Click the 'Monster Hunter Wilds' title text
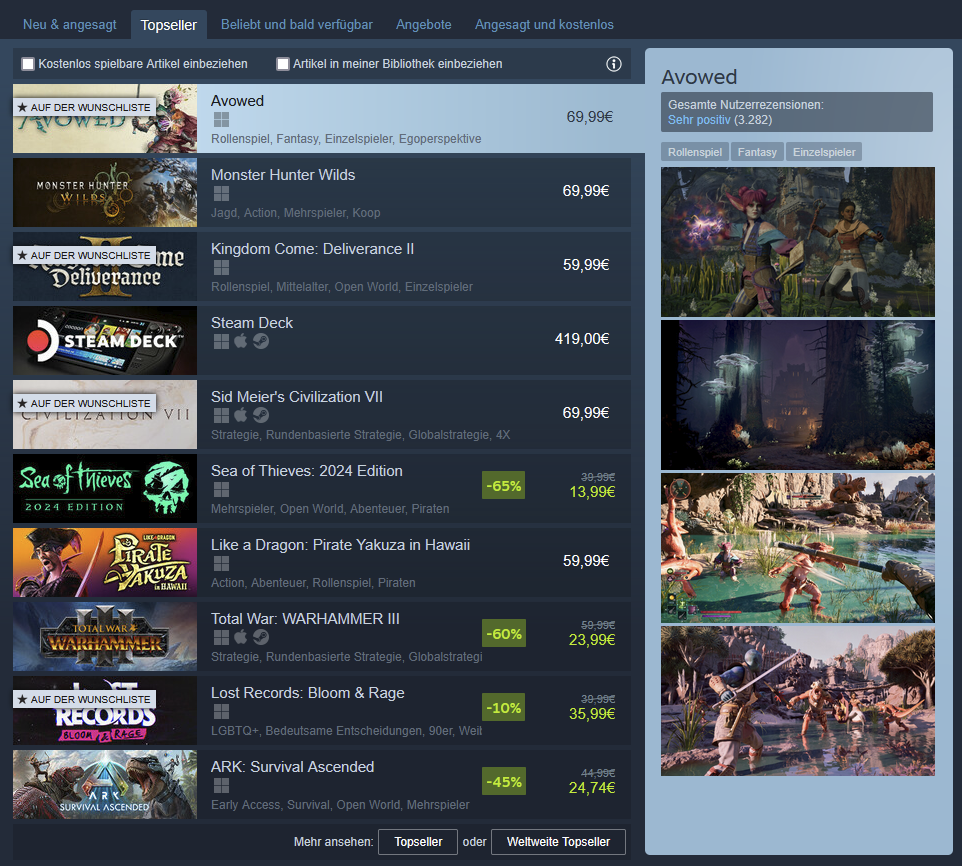 [x=283, y=175]
